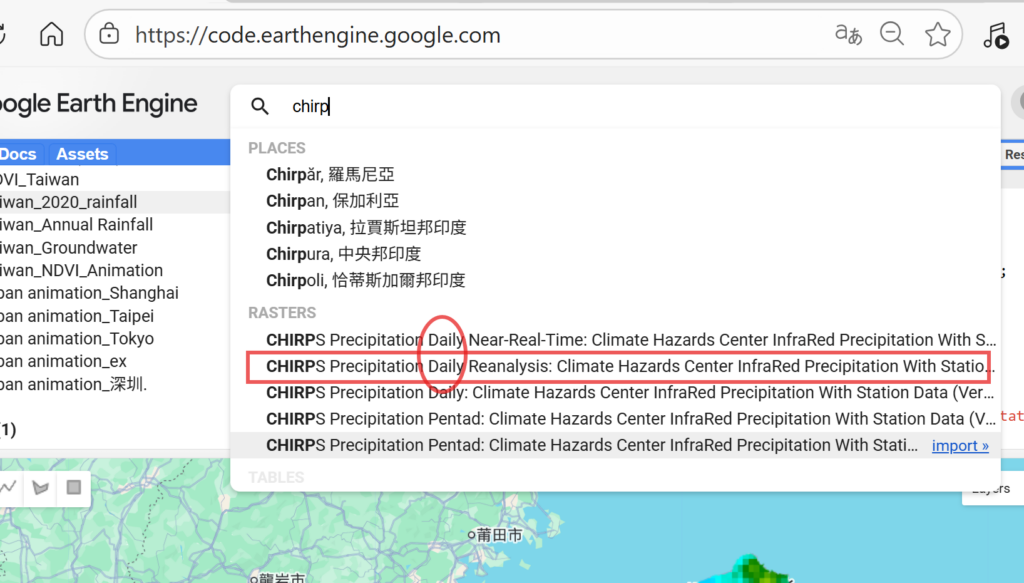Select the draw shape polygon tool
The width and height of the screenshot is (1024, 583).
40,488
